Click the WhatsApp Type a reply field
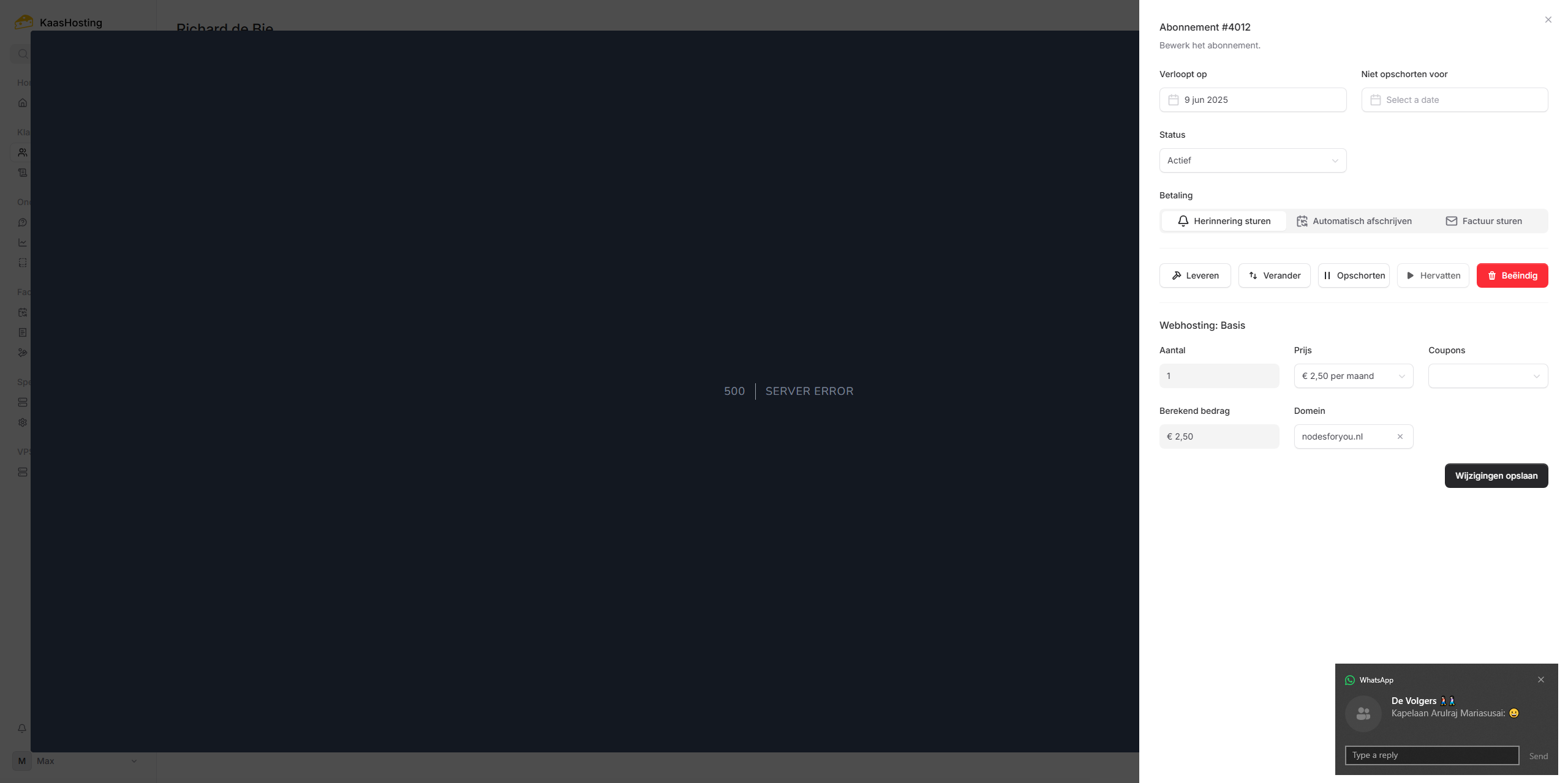The image size is (1568, 783). (1431, 755)
